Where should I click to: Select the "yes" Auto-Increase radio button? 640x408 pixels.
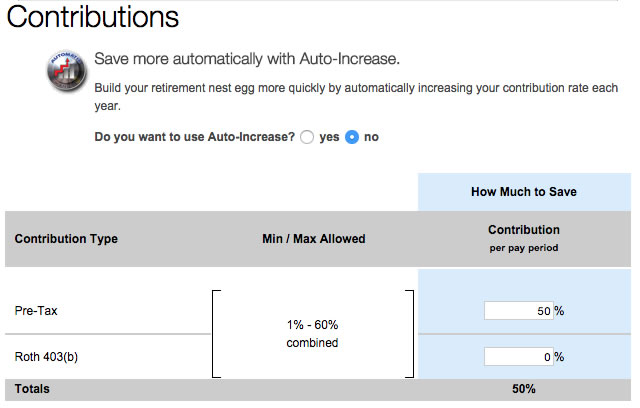click(307, 137)
